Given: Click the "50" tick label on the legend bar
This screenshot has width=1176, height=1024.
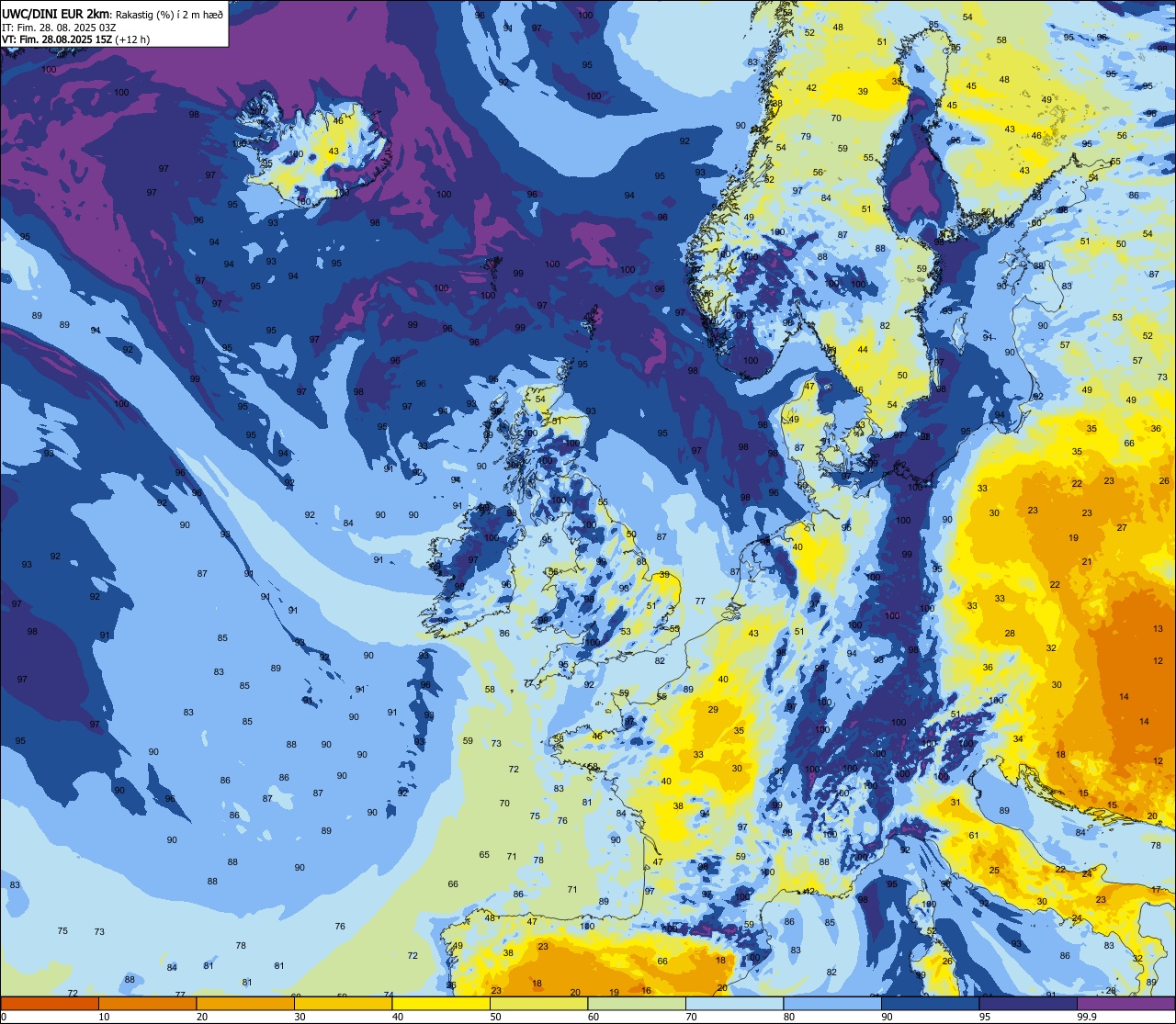Looking at the screenshot, I should pyautogui.click(x=496, y=1017).
